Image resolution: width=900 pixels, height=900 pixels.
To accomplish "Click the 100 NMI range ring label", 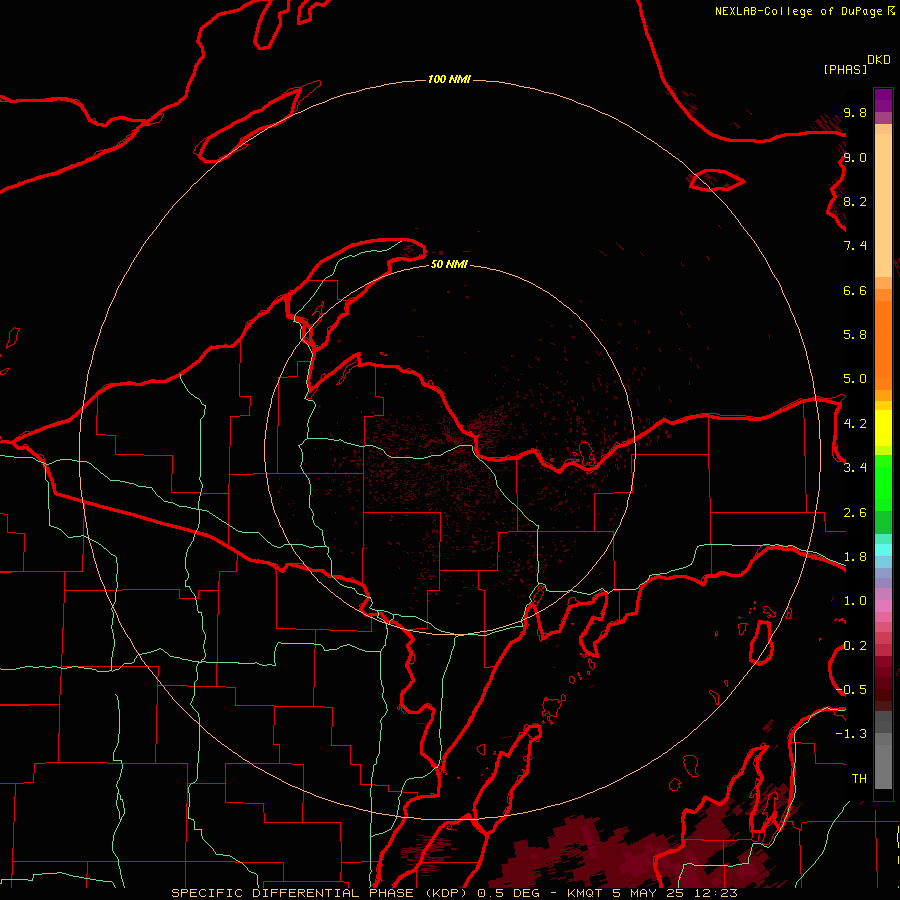I will pyautogui.click(x=449, y=79).
